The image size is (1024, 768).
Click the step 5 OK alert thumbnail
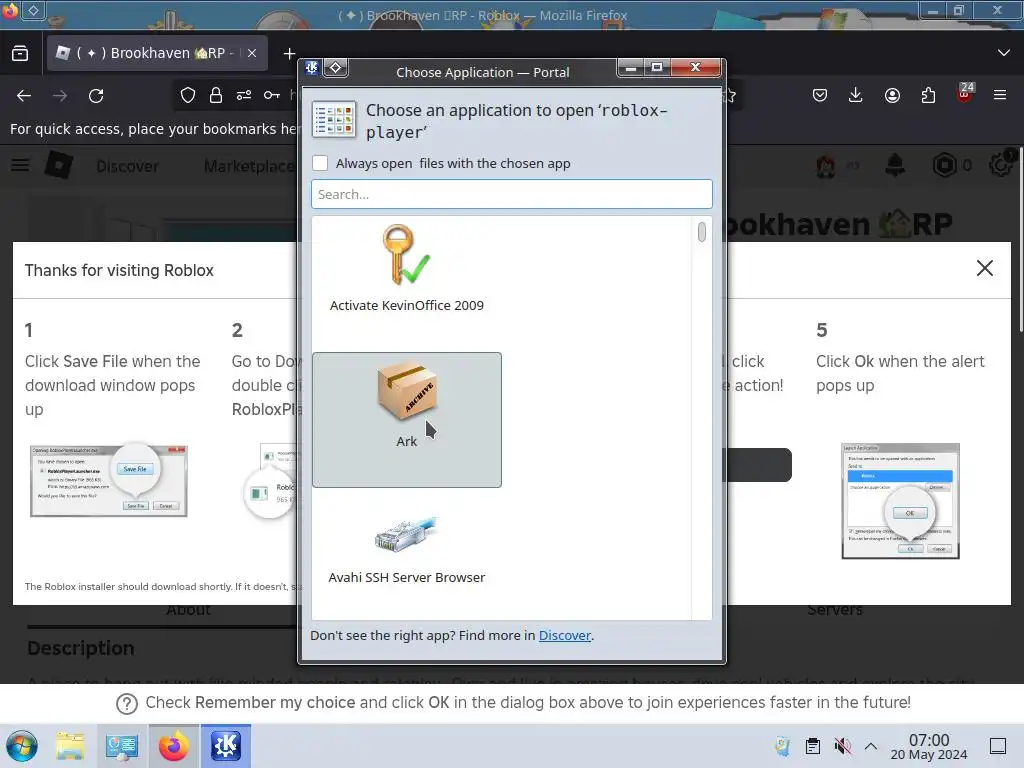(x=901, y=501)
